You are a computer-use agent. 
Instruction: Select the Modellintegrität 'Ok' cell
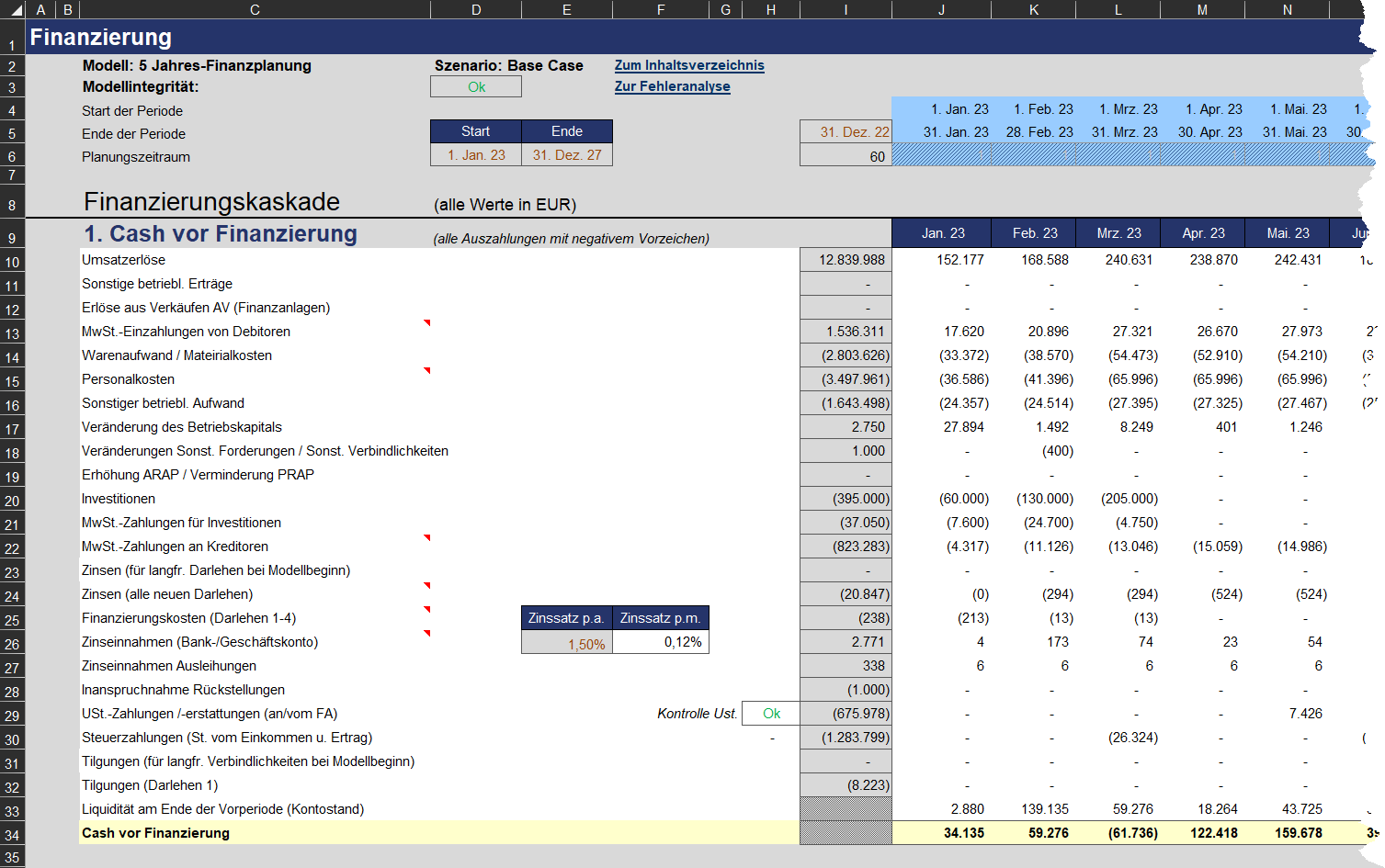[476, 86]
